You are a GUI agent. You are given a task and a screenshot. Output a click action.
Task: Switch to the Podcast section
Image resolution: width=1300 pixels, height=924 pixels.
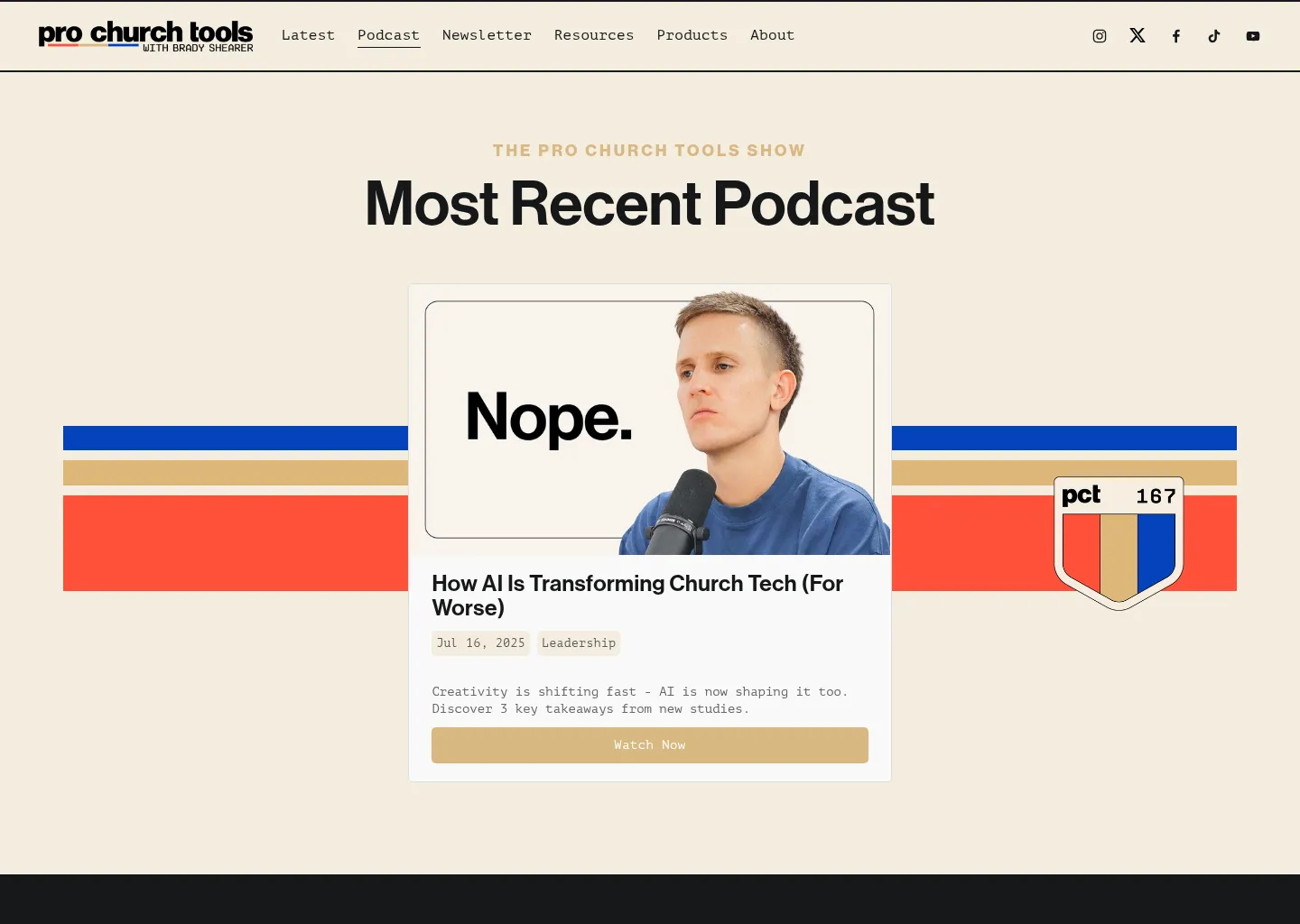tap(388, 35)
